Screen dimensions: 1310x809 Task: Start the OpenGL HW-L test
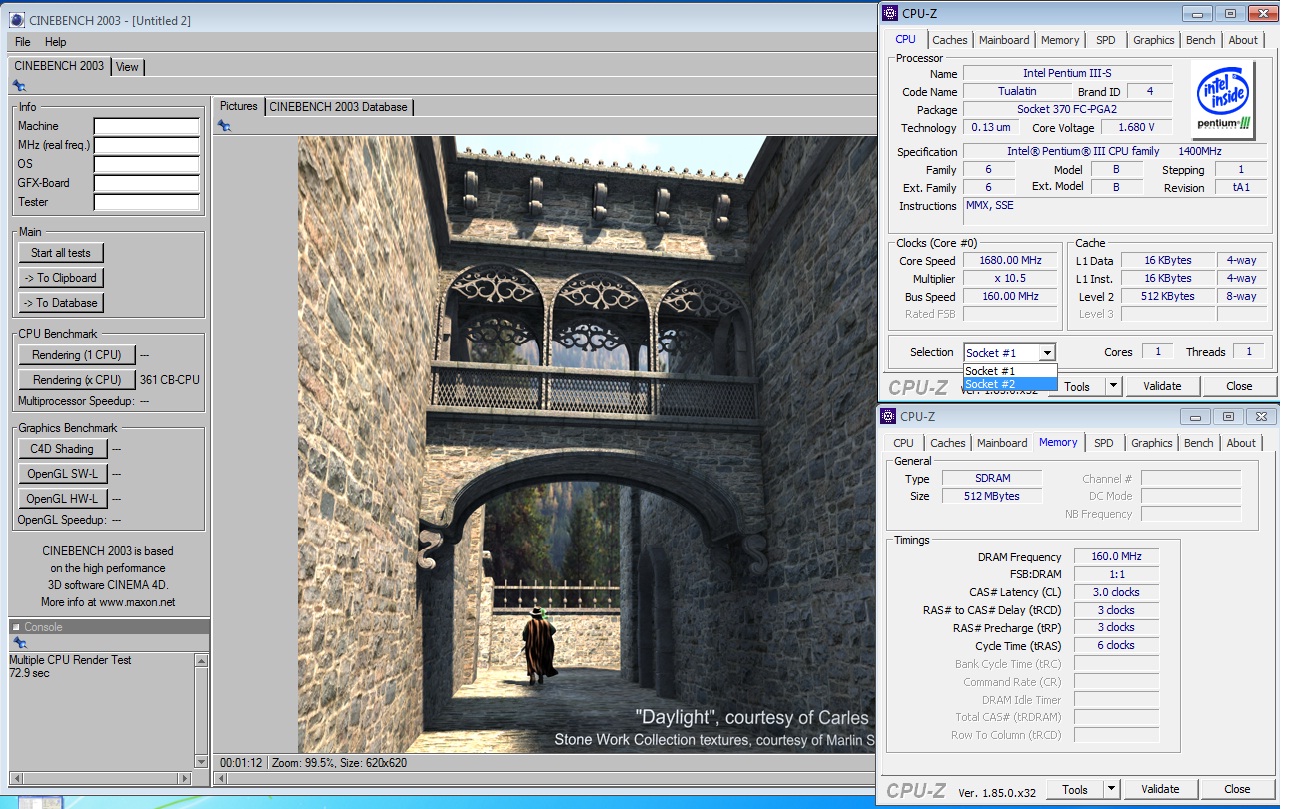(x=62, y=499)
